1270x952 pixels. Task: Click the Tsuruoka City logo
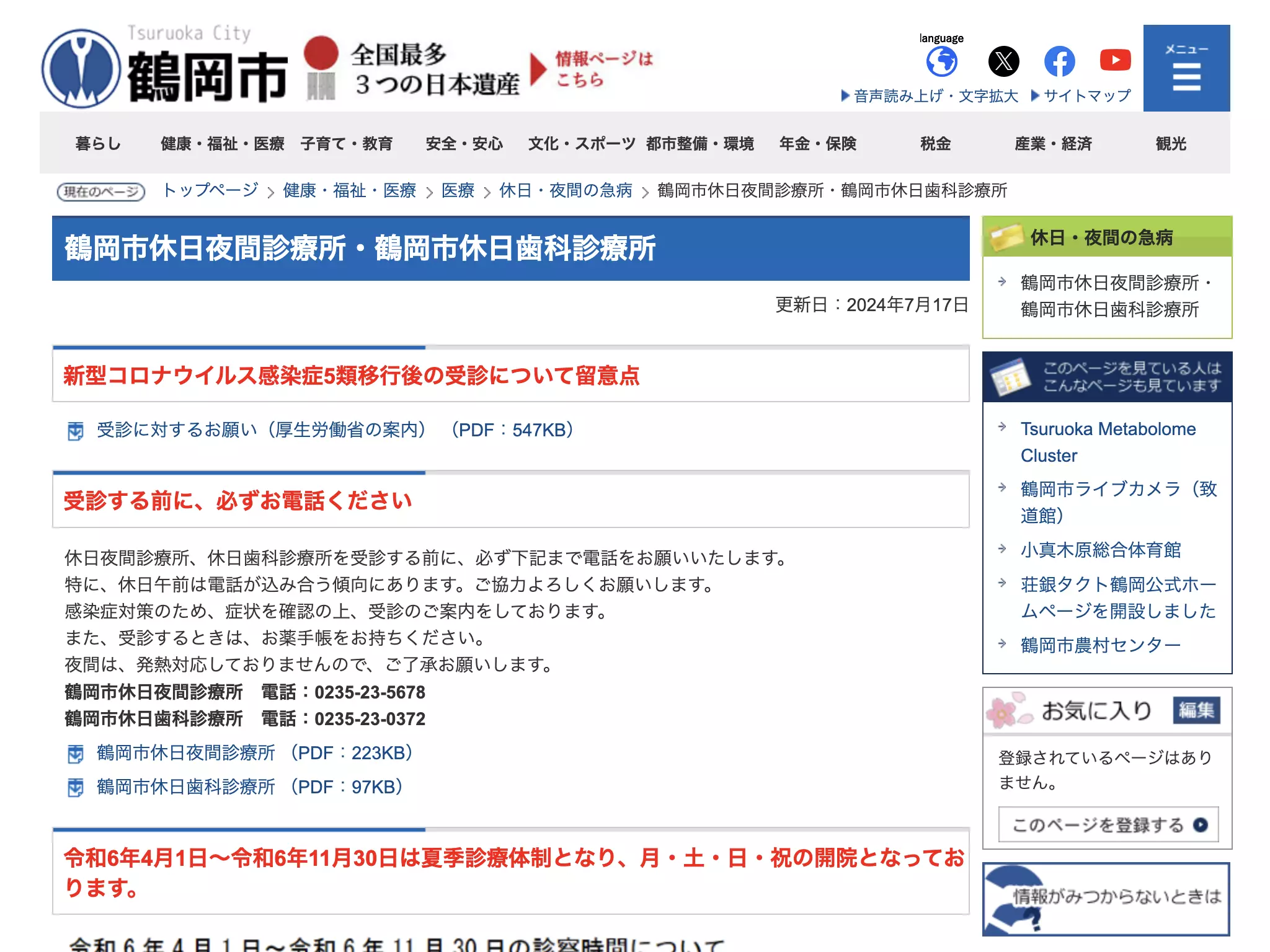[x=165, y=67]
